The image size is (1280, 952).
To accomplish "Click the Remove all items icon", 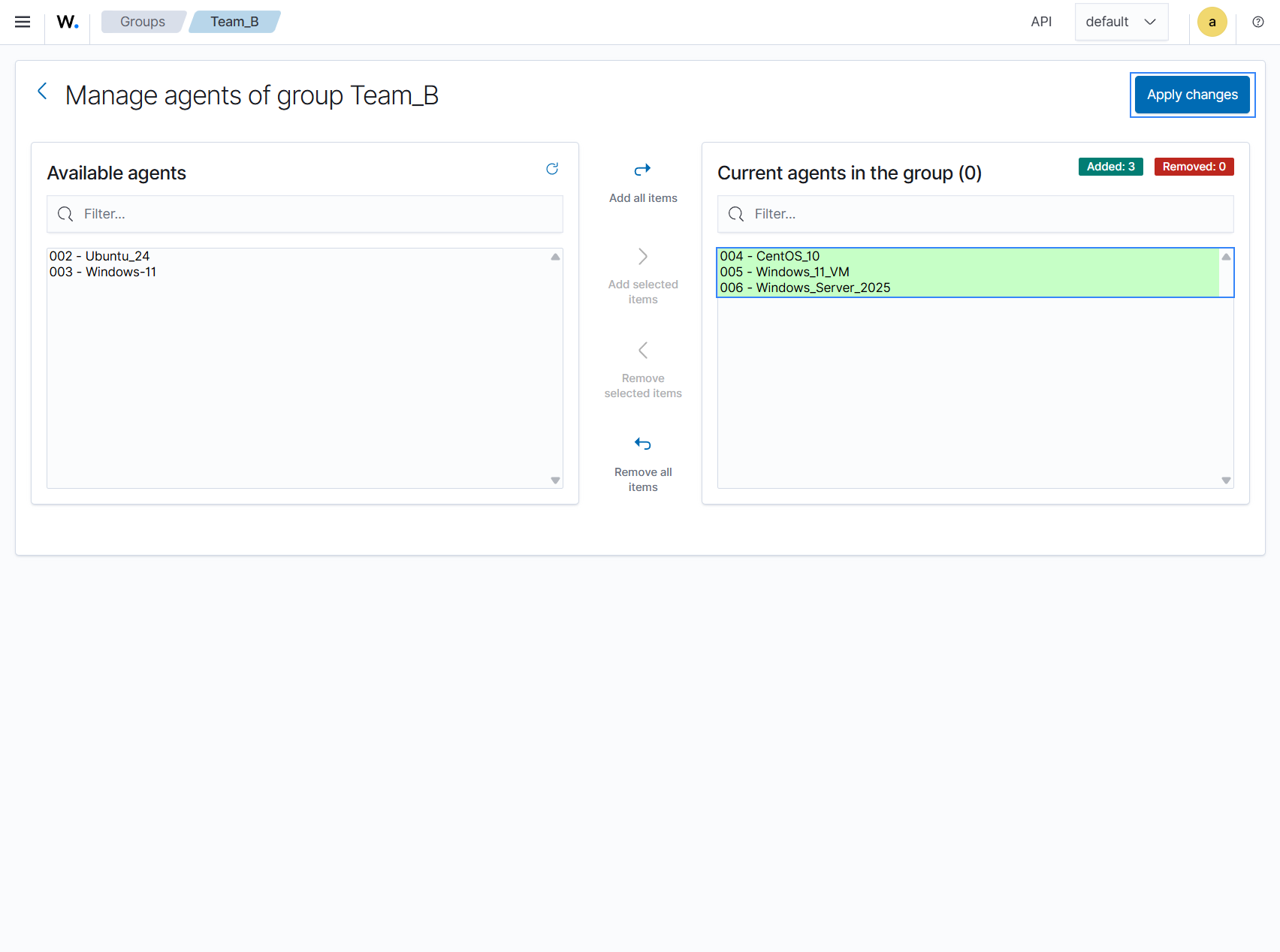I will tap(642, 444).
